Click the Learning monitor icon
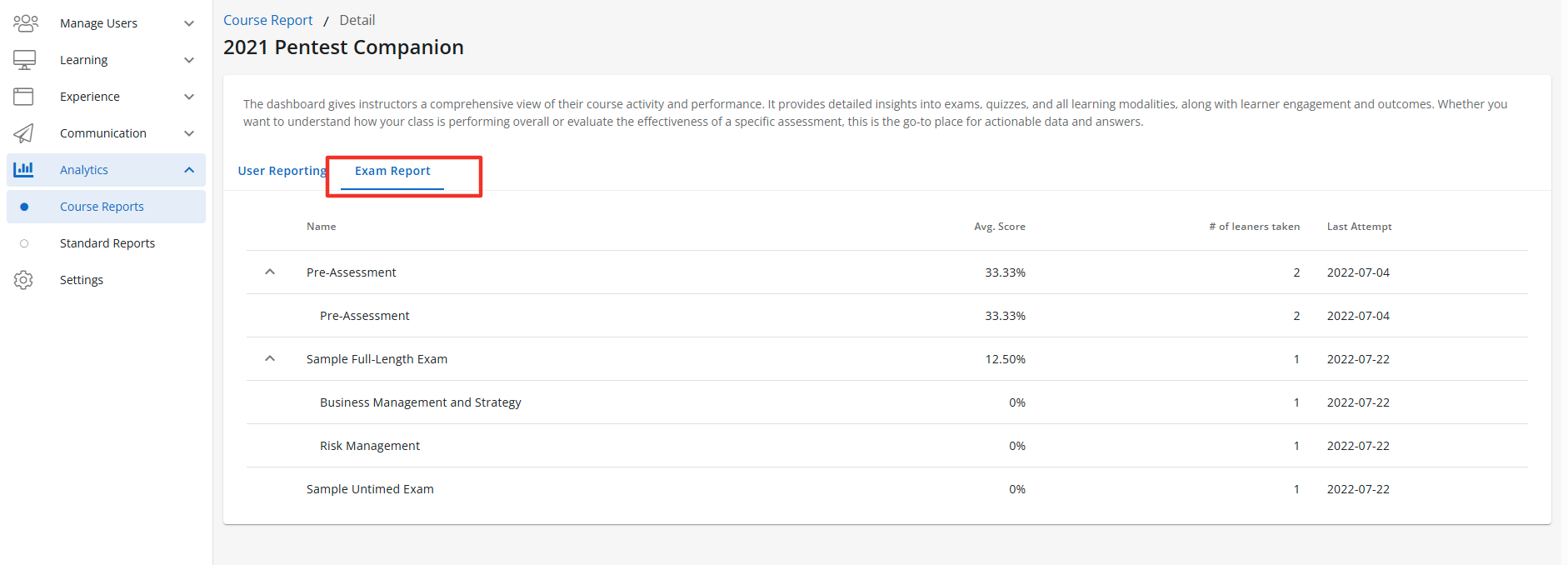The height and width of the screenshot is (565, 1568). pyautogui.click(x=24, y=60)
